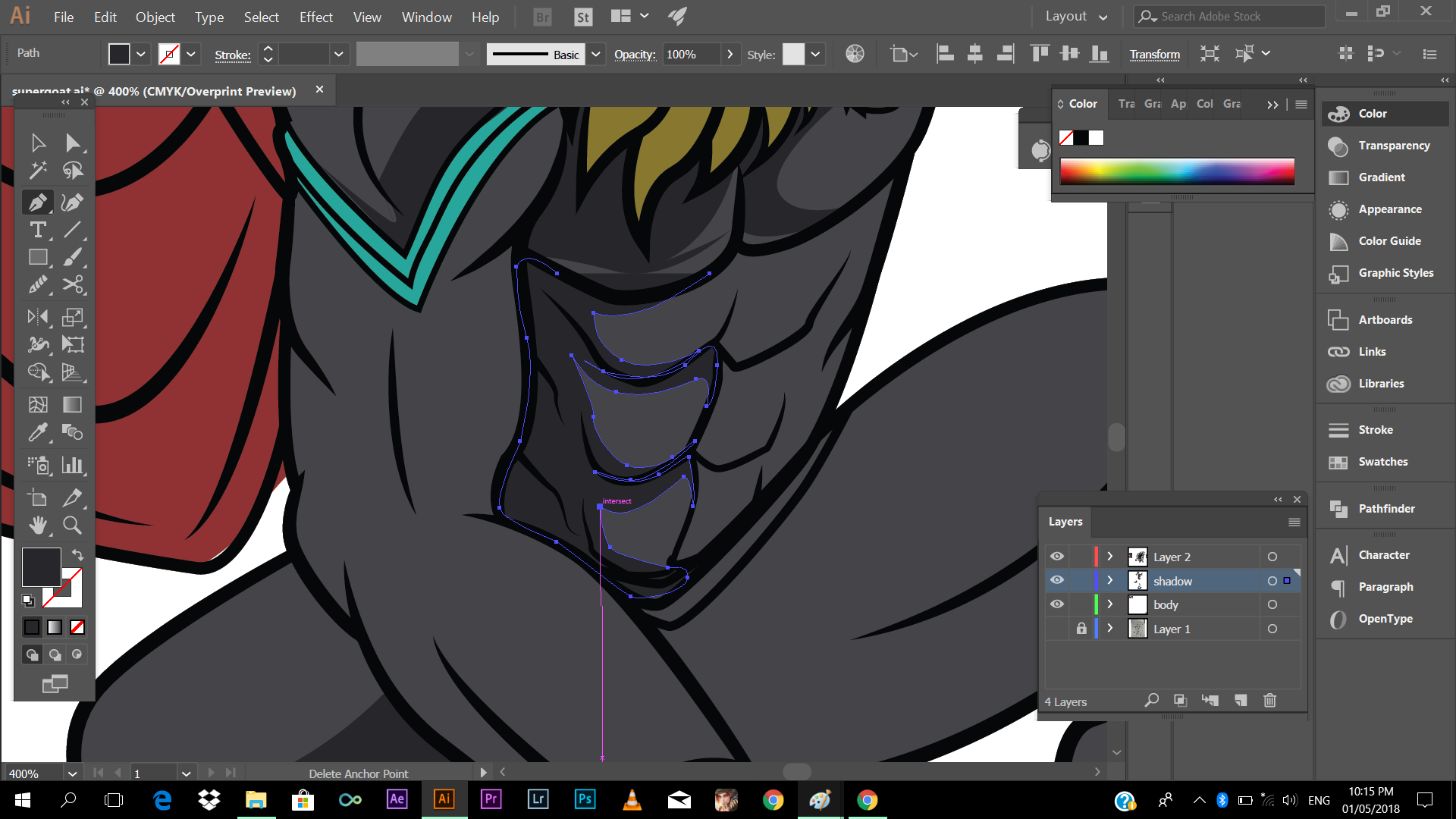The height and width of the screenshot is (819, 1456).
Task: Pick a color from the spectrum bar
Action: [1176, 171]
